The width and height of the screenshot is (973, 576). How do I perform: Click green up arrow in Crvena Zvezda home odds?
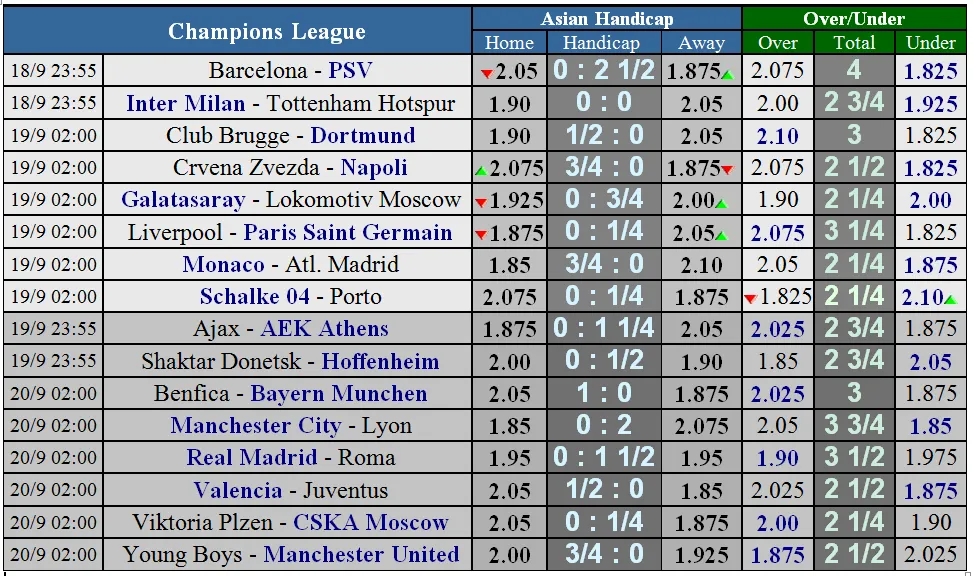(x=481, y=170)
